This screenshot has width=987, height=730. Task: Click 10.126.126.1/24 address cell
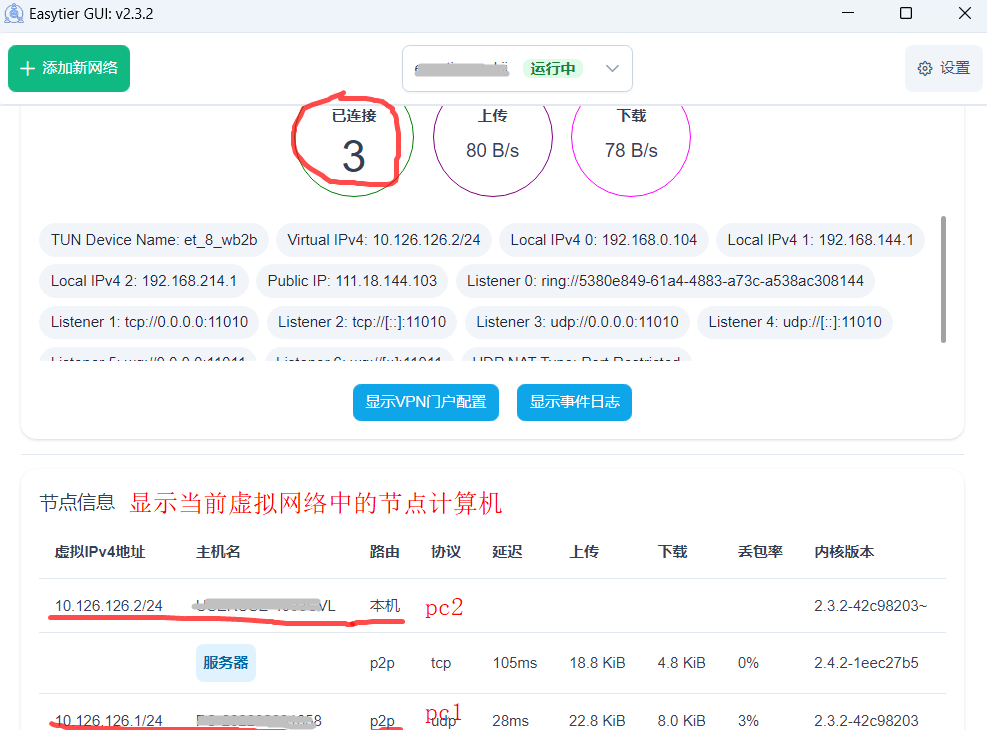point(108,721)
